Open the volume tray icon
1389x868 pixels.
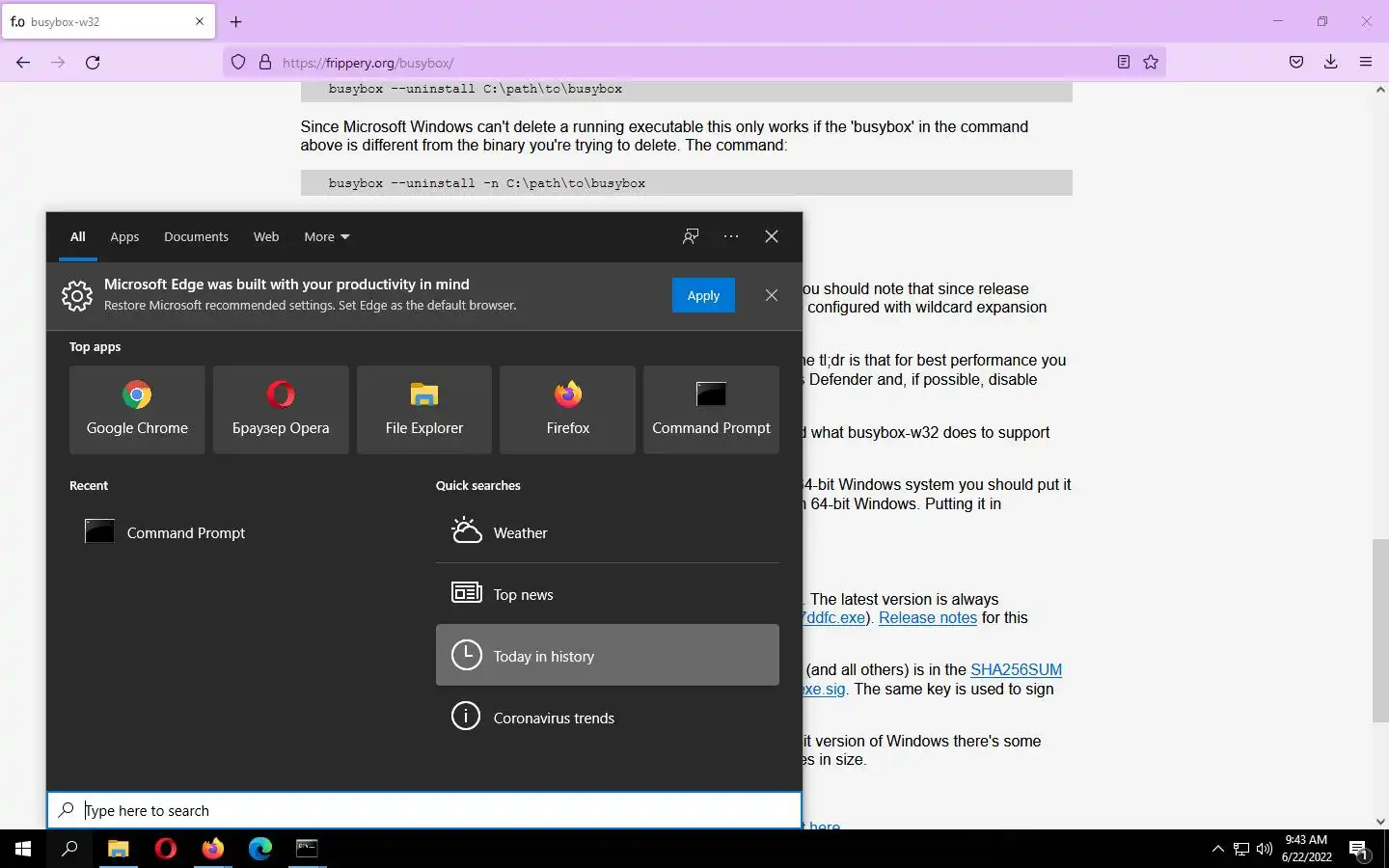[x=1265, y=849]
